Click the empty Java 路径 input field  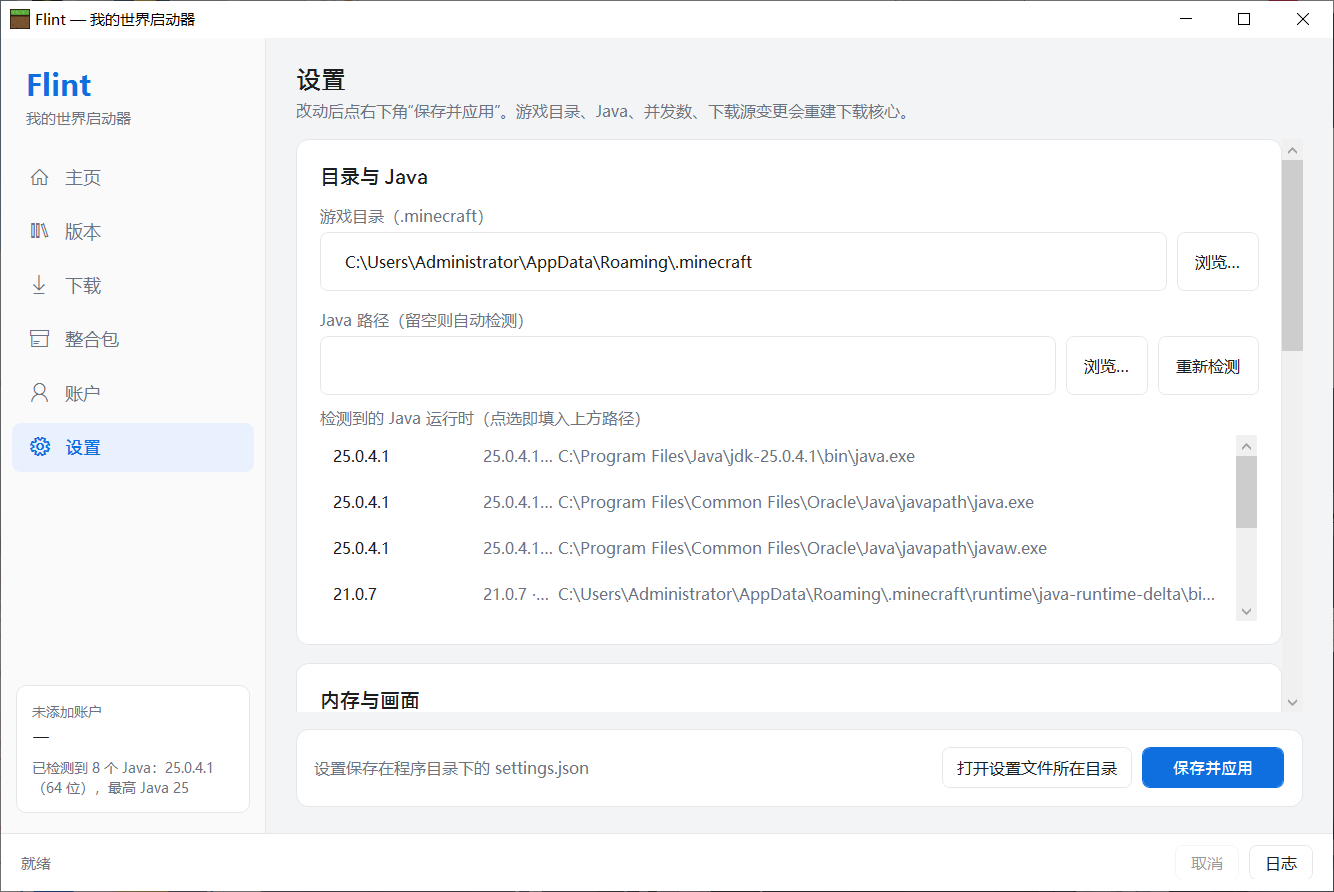pyautogui.click(x=688, y=366)
